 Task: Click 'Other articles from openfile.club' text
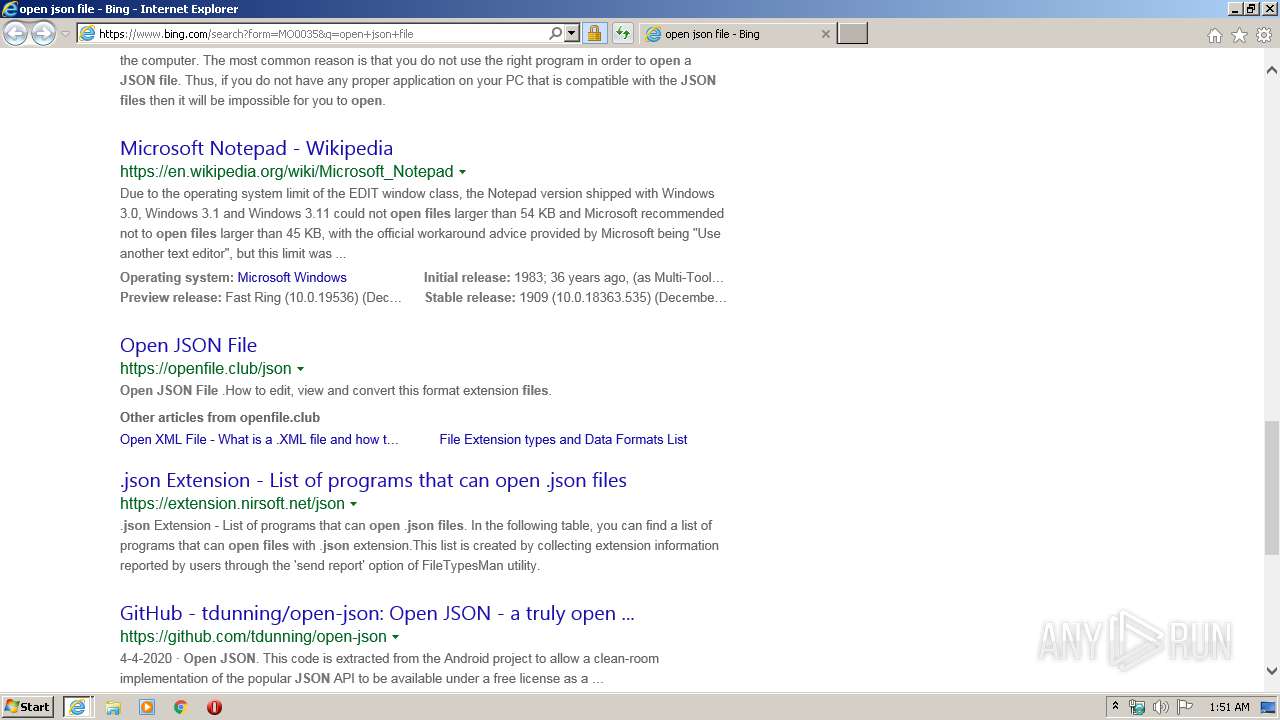coord(220,417)
